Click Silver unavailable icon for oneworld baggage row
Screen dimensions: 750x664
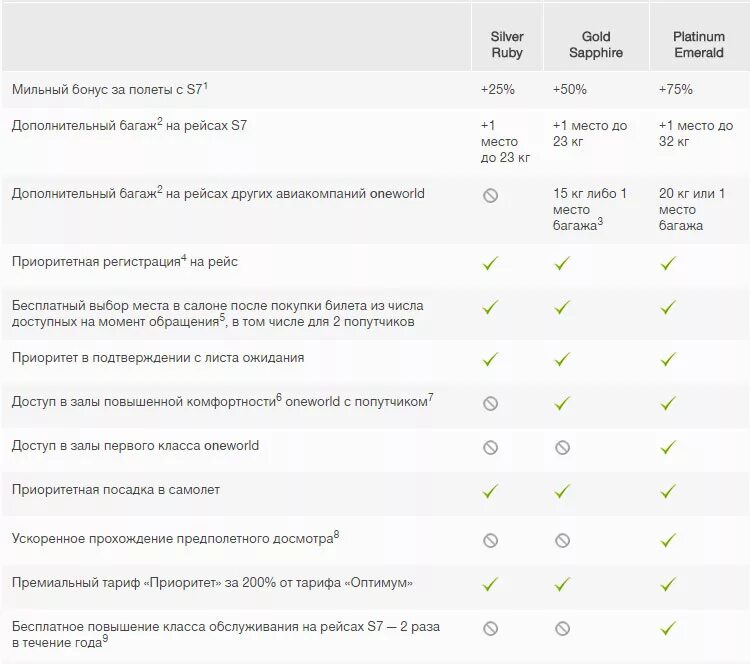coord(490,196)
